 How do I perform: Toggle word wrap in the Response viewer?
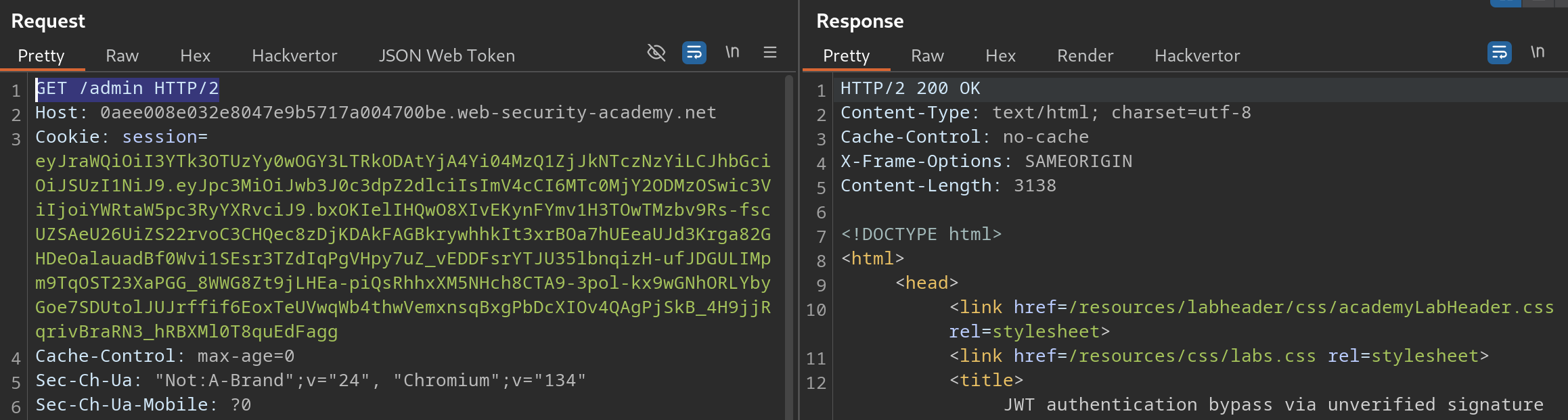[x=1499, y=53]
